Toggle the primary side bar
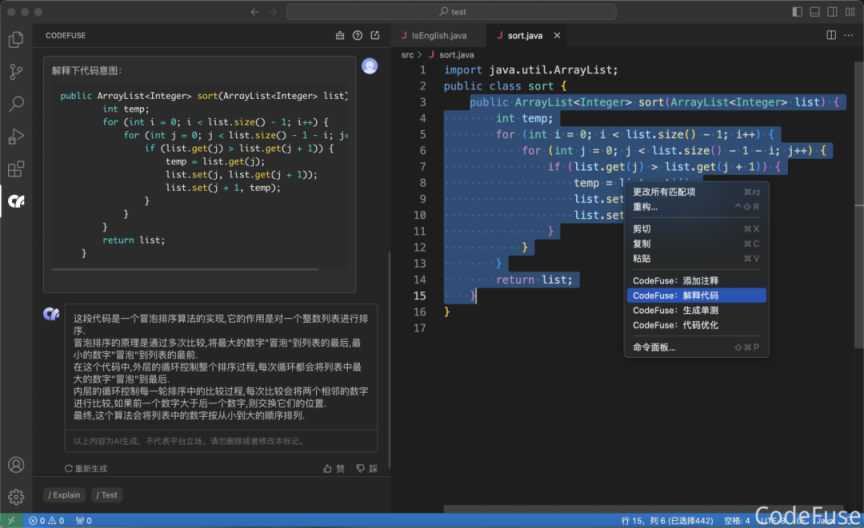864x528 pixels. (x=797, y=12)
